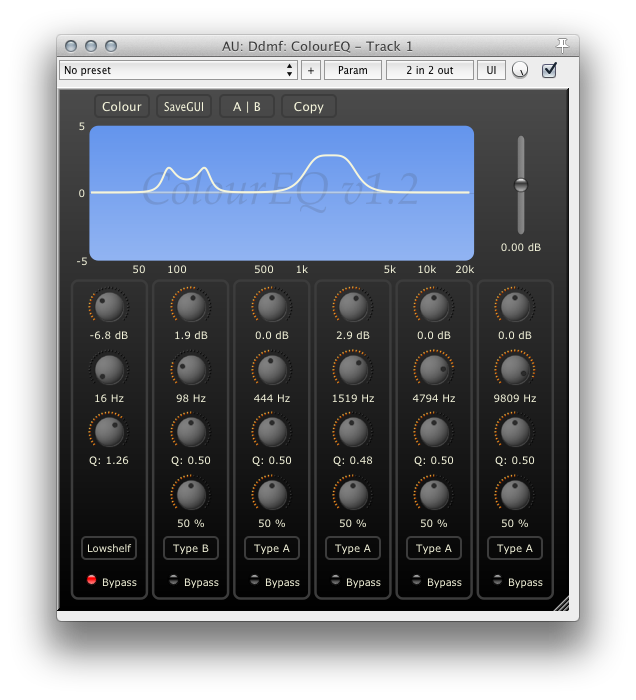636x700 pixels.
Task: Click the UI button
Action: (x=491, y=70)
